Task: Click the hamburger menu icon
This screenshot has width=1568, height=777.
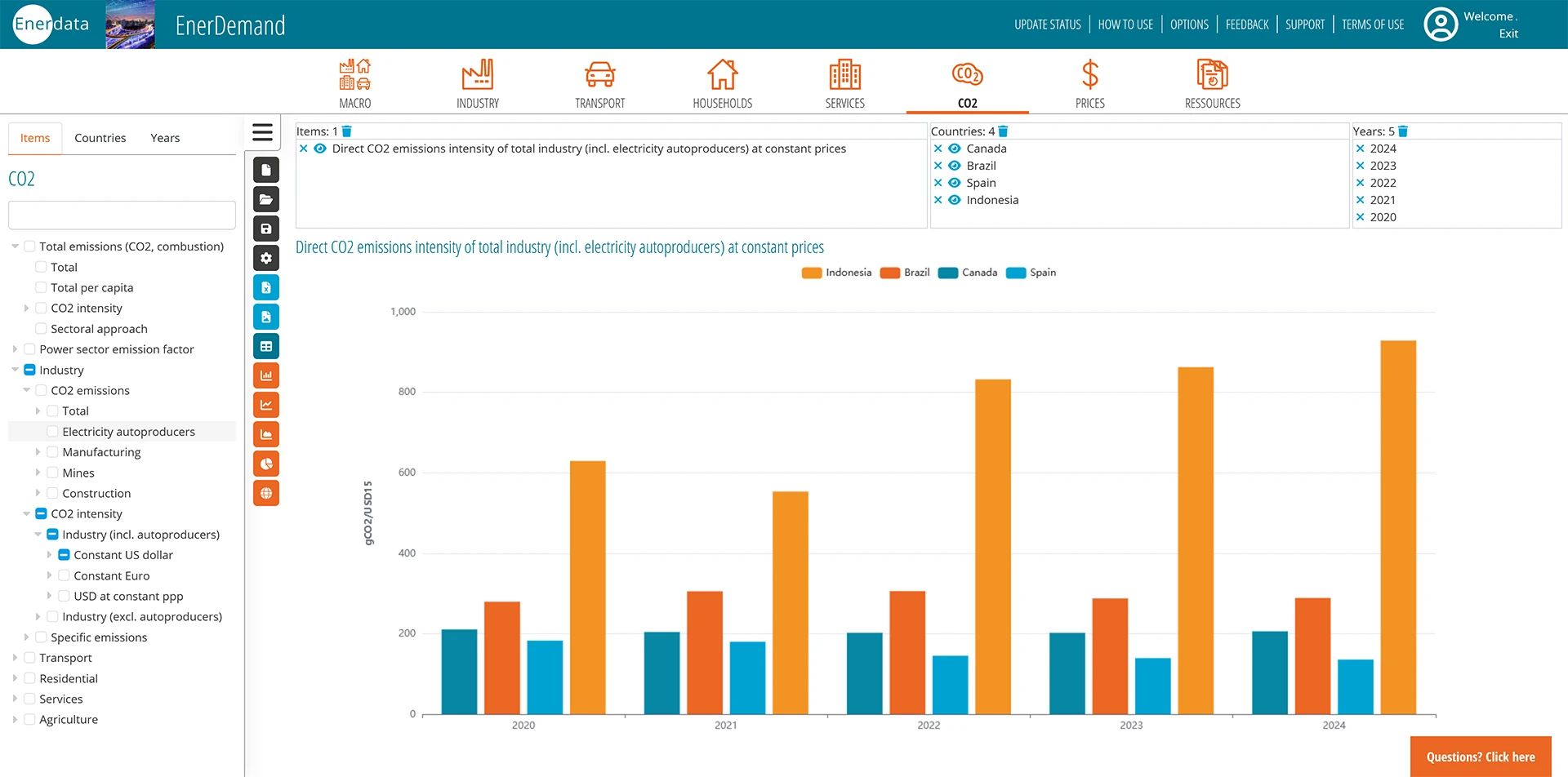Action: [x=262, y=132]
